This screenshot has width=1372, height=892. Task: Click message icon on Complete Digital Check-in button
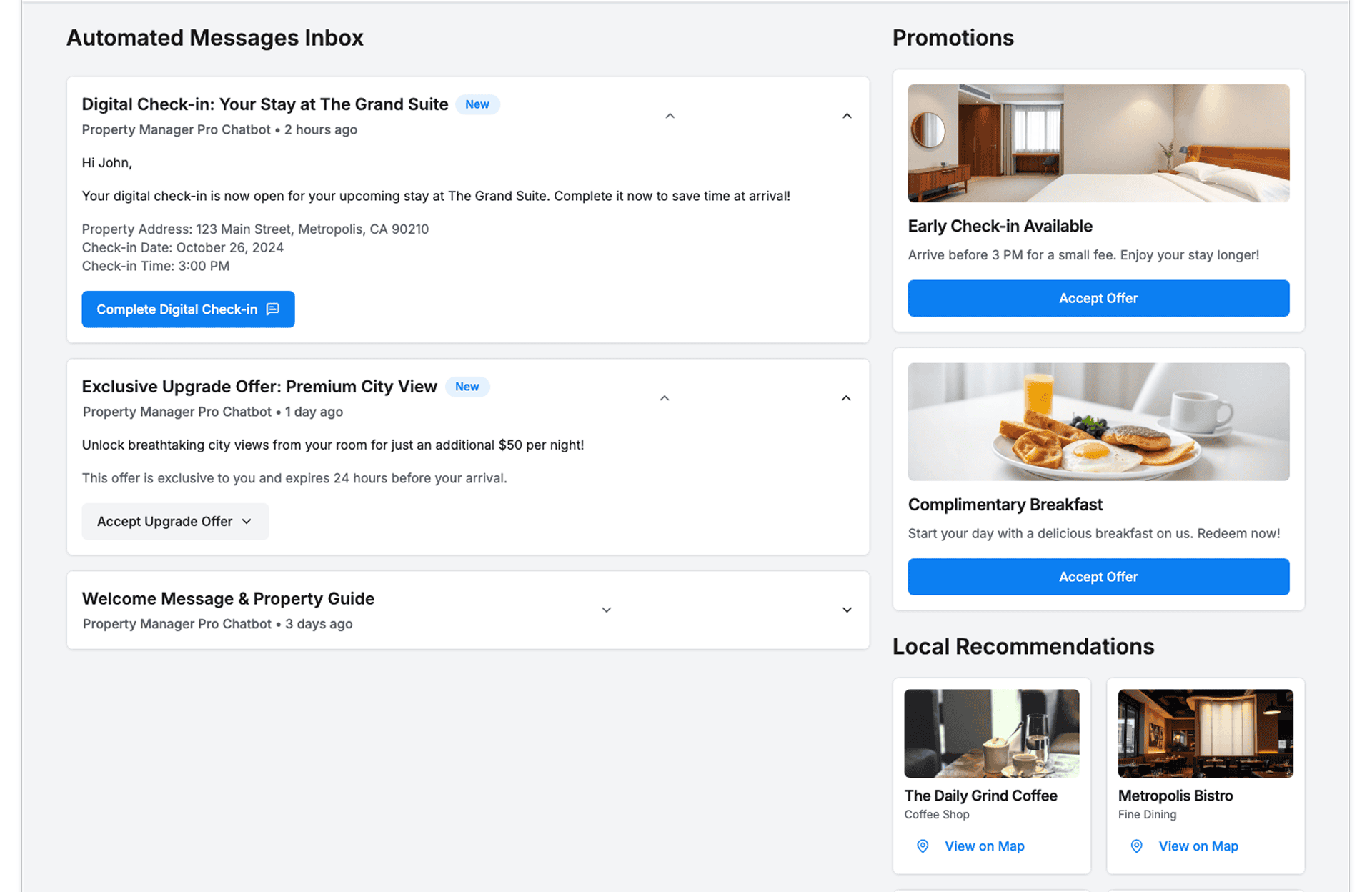click(272, 309)
